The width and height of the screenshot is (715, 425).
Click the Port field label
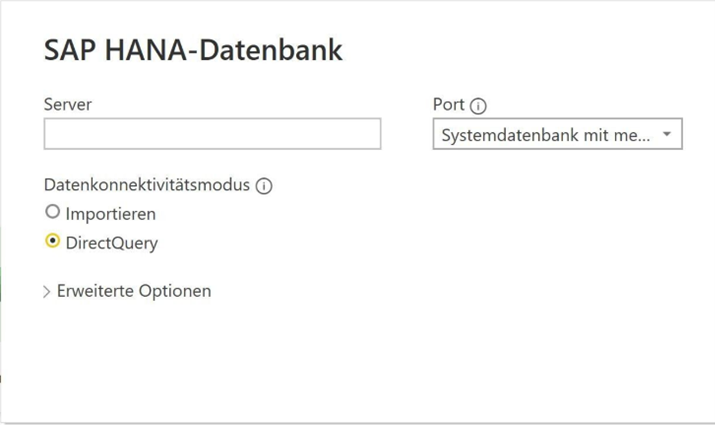[449, 104]
